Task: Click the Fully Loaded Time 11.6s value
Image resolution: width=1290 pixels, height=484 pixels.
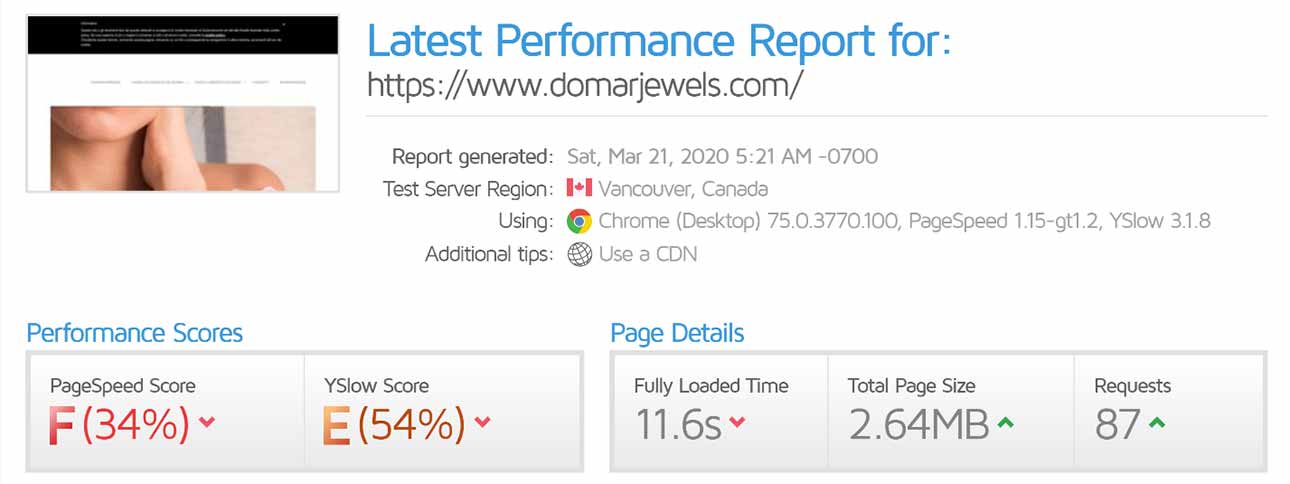Action: coord(678,425)
